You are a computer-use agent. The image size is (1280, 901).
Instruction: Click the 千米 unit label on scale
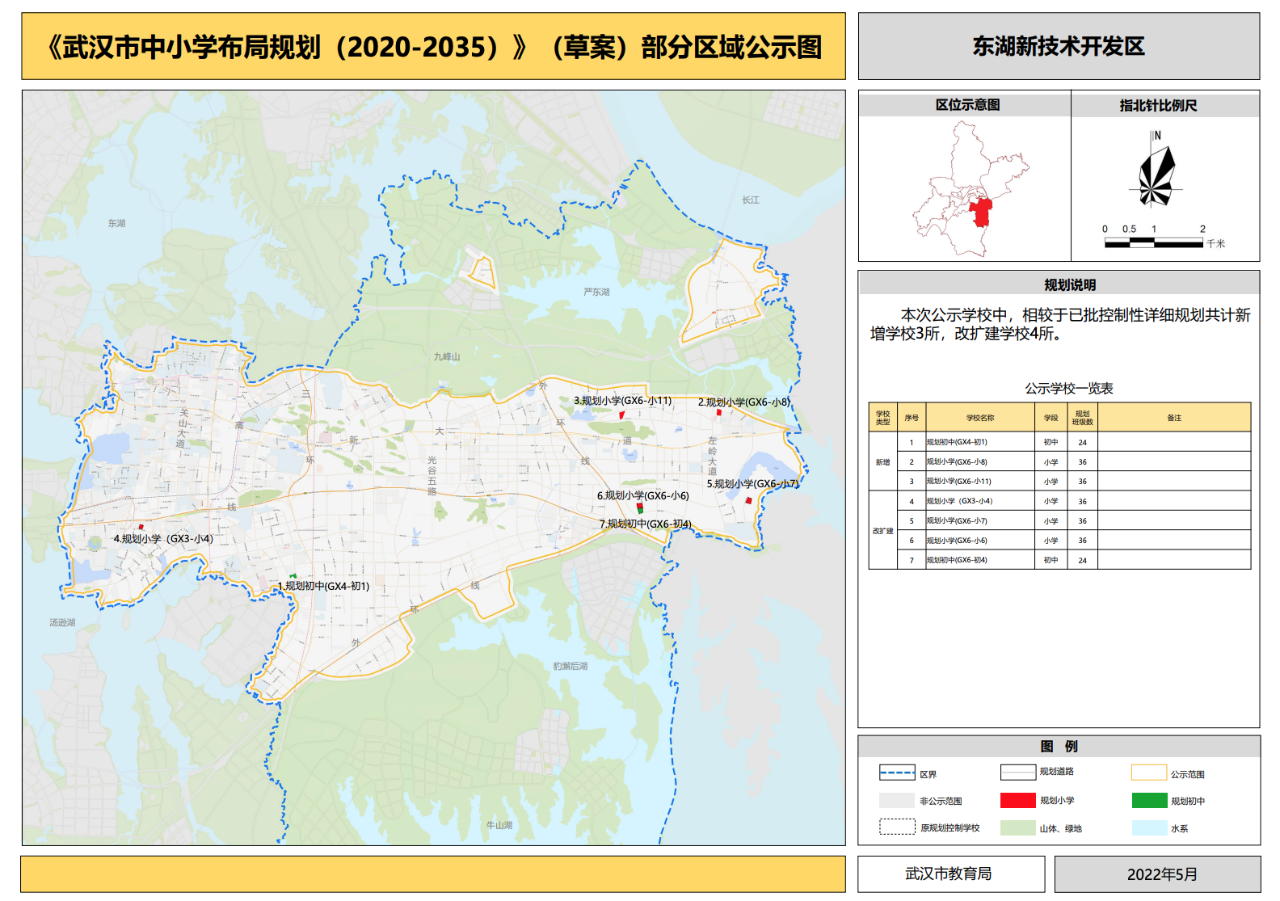(x=1215, y=243)
